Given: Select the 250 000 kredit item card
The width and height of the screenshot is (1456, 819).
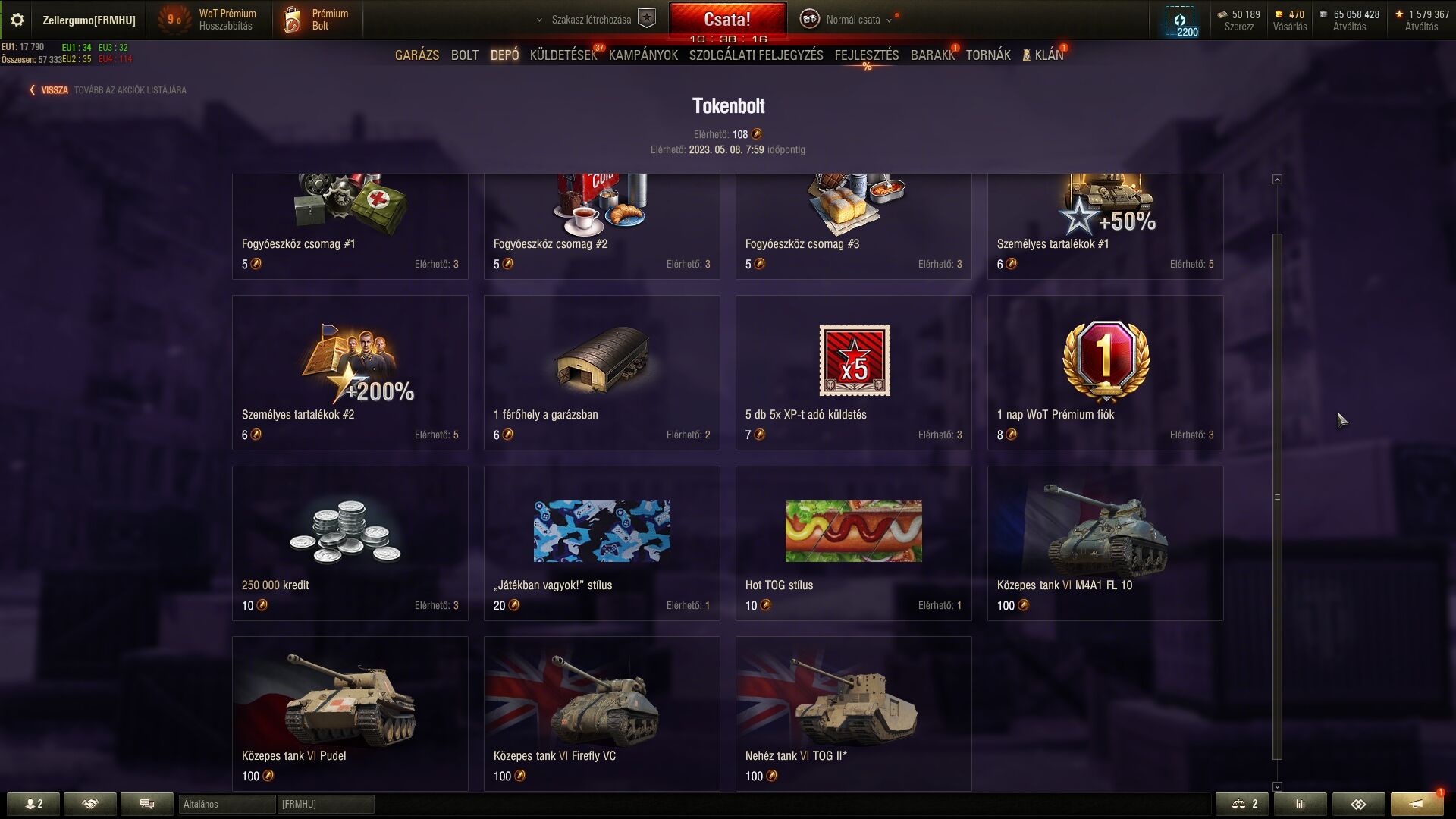Looking at the screenshot, I should point(350,543).
